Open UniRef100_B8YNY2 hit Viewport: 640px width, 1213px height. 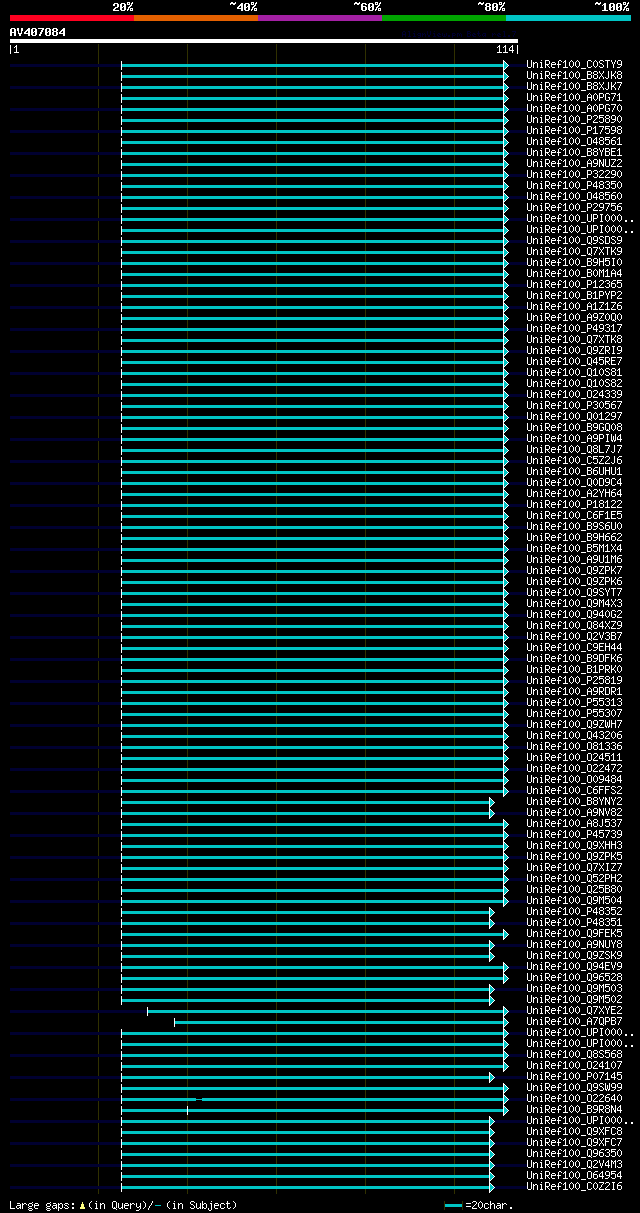574,801
